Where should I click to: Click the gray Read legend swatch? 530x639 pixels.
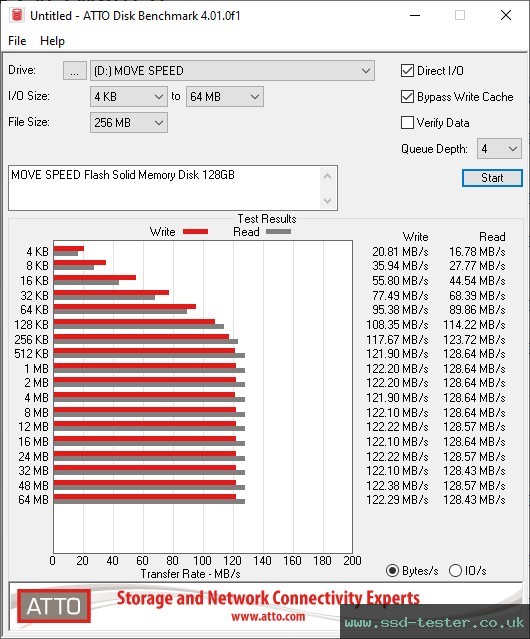[x=278, y=231]
